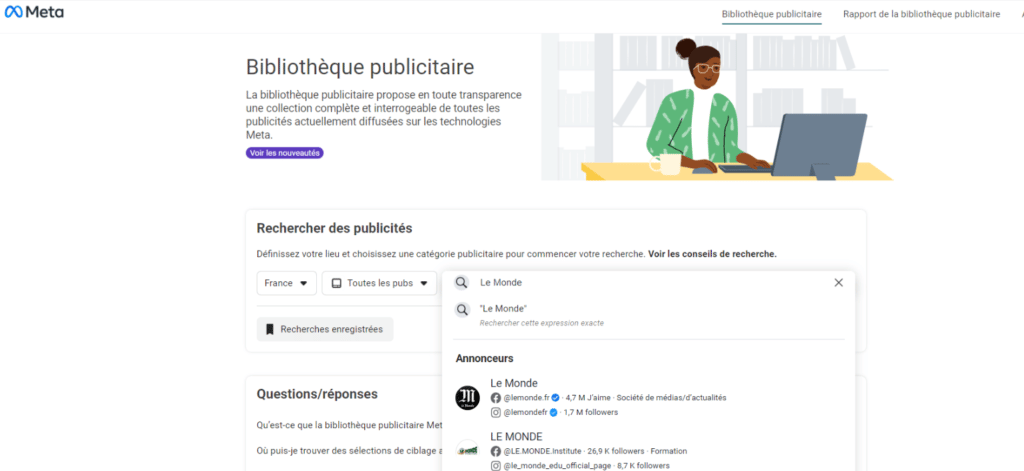Click the 4,7 M J'aime text
1024x471 pixels.
[x=588, y=397]
